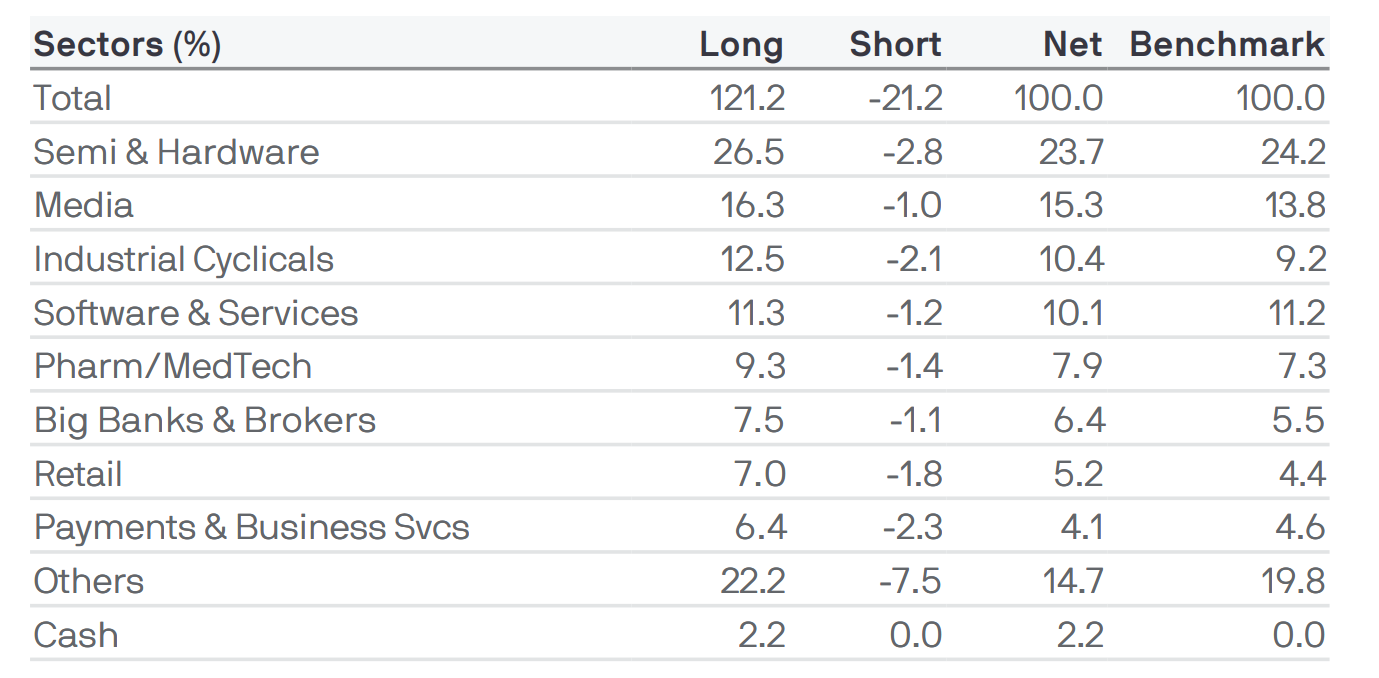Click the Total long value 121.2
This screenshot has width=1379, height=678.
747,98
